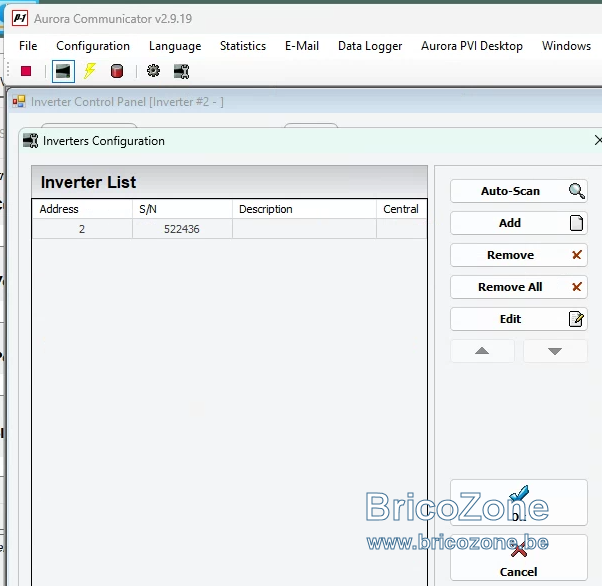
Task: Cancel the Inverters Configuration dialog
Action: 519,558
